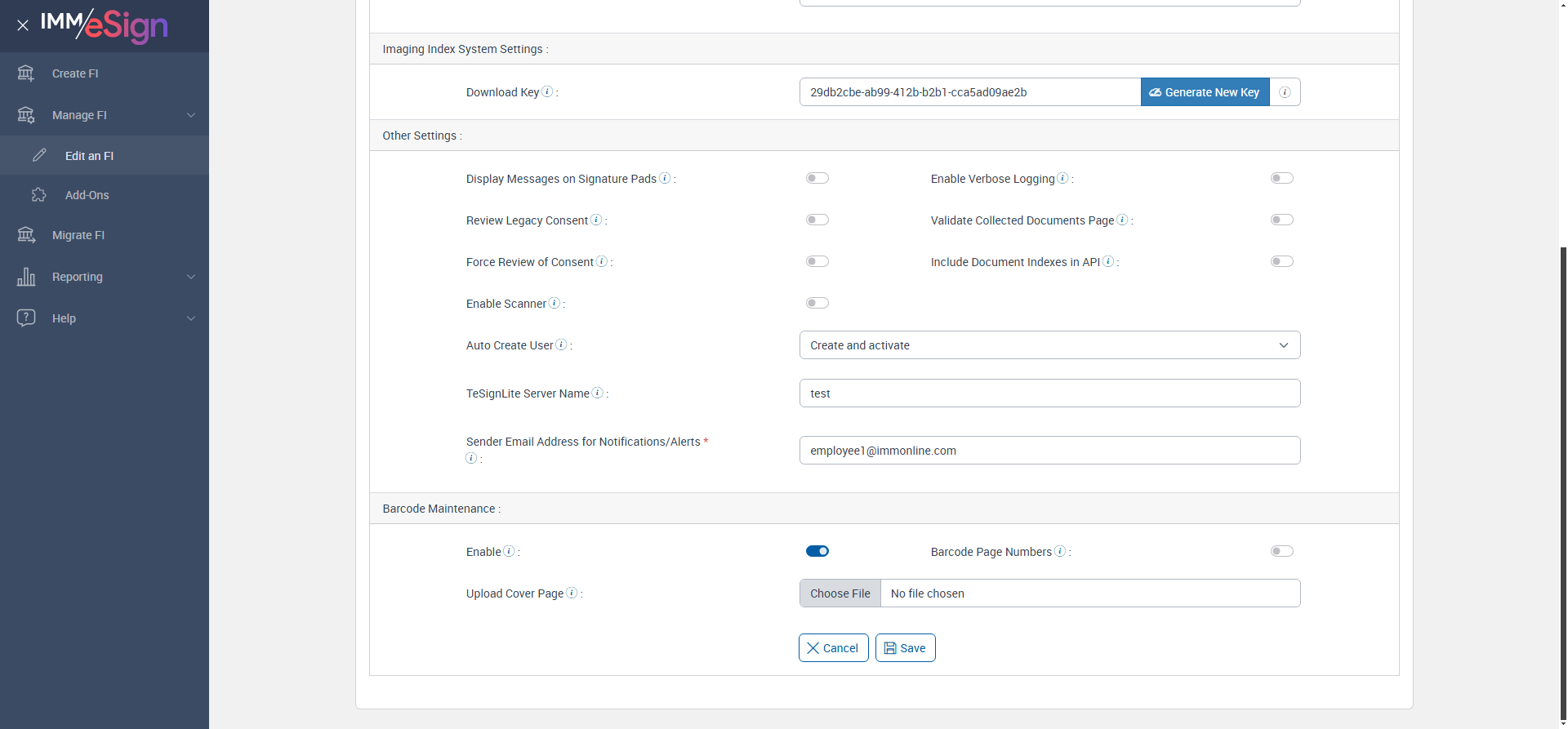Disable the Barcode Maintenance Enable toggle
This screenshot has width=1568, height=729.
coord(817,551)
